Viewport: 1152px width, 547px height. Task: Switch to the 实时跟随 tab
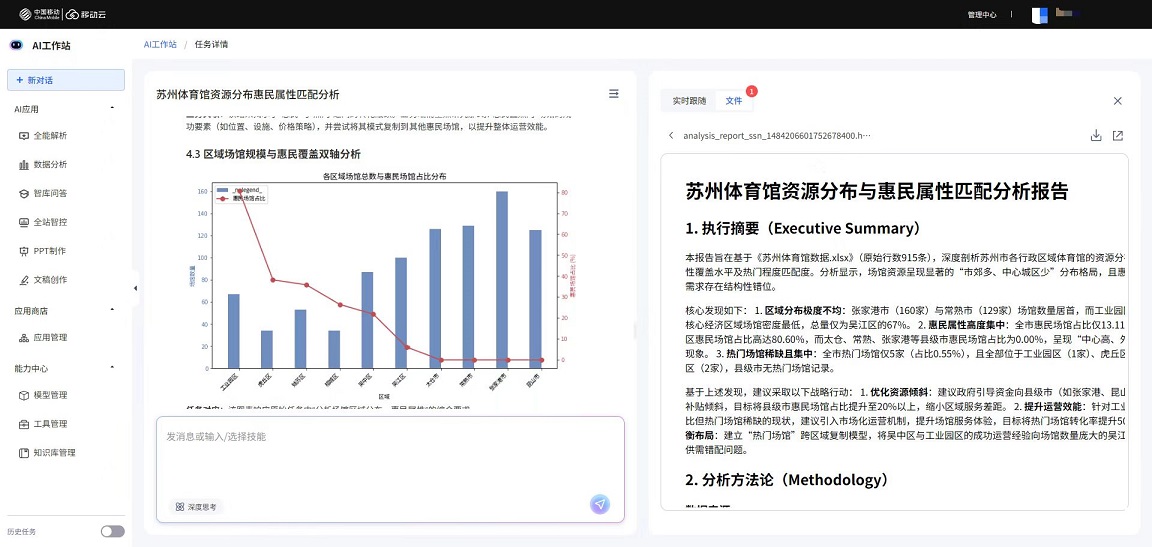[x=689, y=101]
